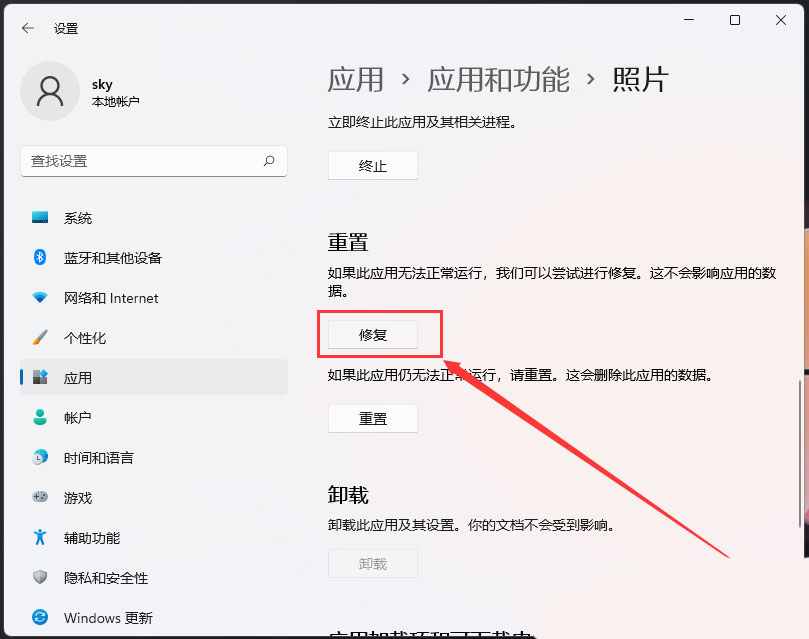Select the 卸载 uninstall button
This screenshot has width=809, height=639.
pos(372,563)
